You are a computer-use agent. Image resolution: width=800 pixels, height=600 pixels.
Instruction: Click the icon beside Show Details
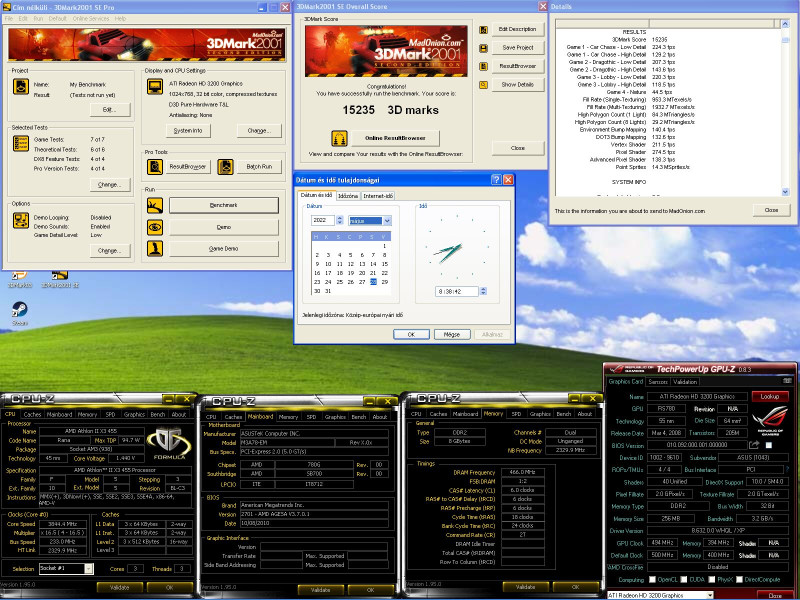point(483,85)
